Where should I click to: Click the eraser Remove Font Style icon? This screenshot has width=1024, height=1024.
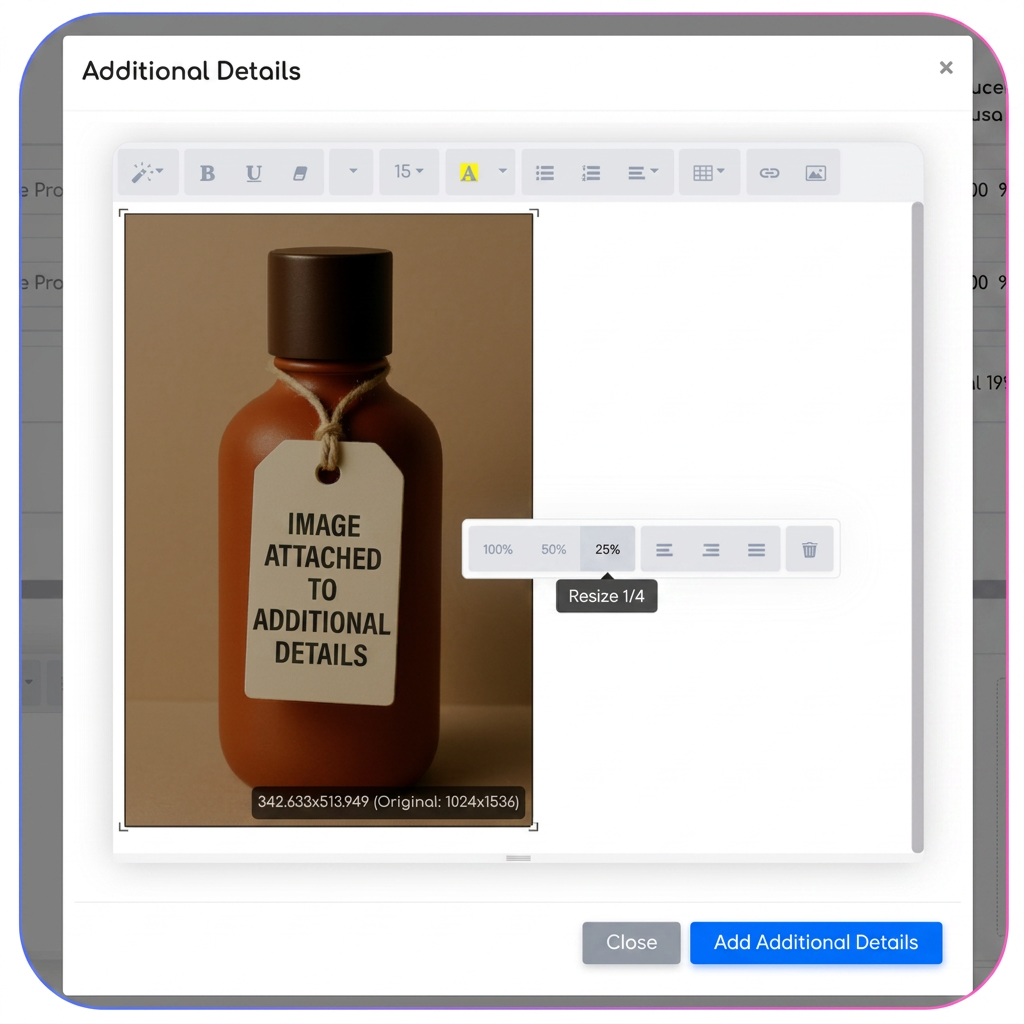click(300, 173)
